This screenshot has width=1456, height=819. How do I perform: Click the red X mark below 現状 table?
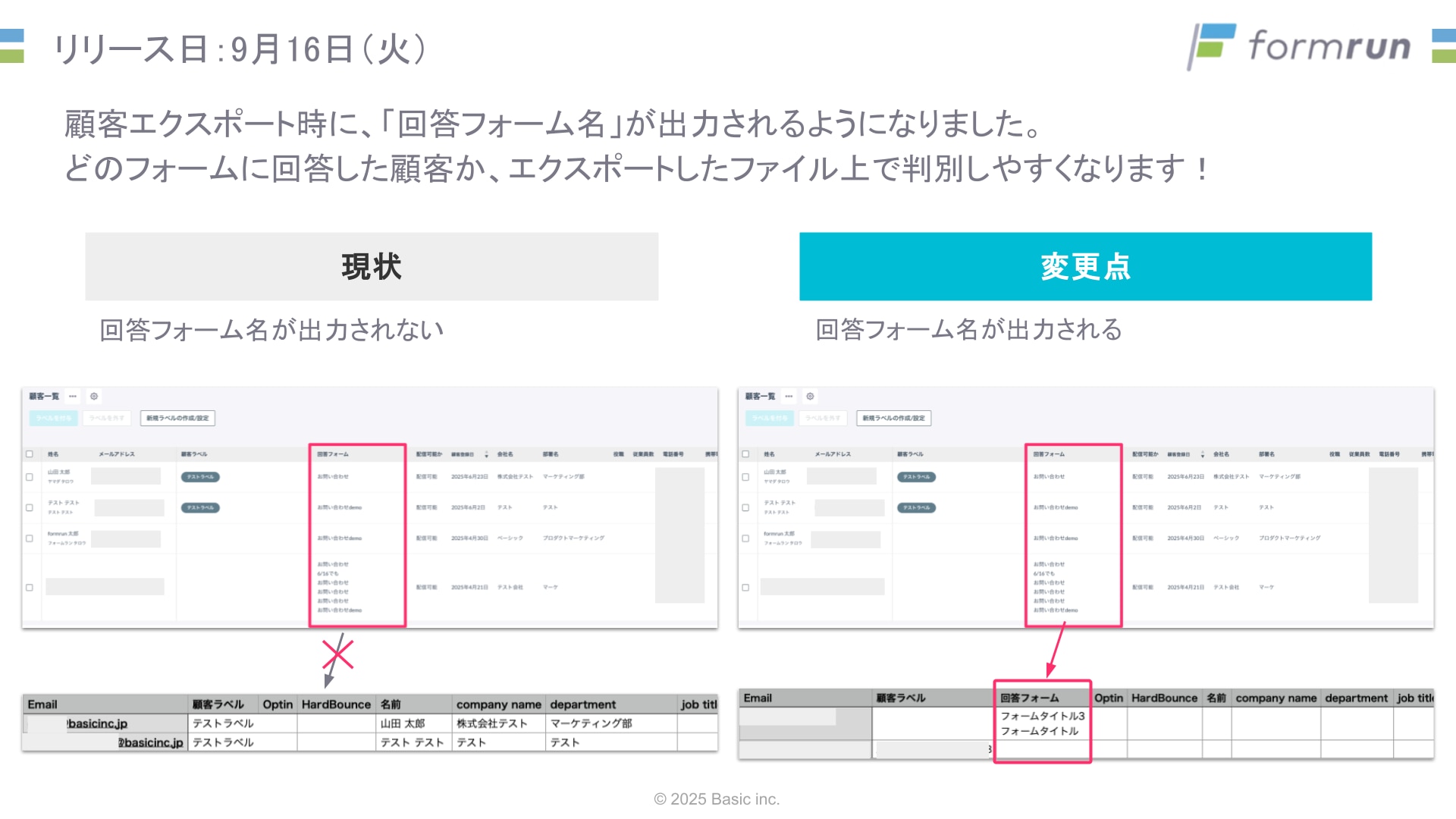(x=337, y=654)
